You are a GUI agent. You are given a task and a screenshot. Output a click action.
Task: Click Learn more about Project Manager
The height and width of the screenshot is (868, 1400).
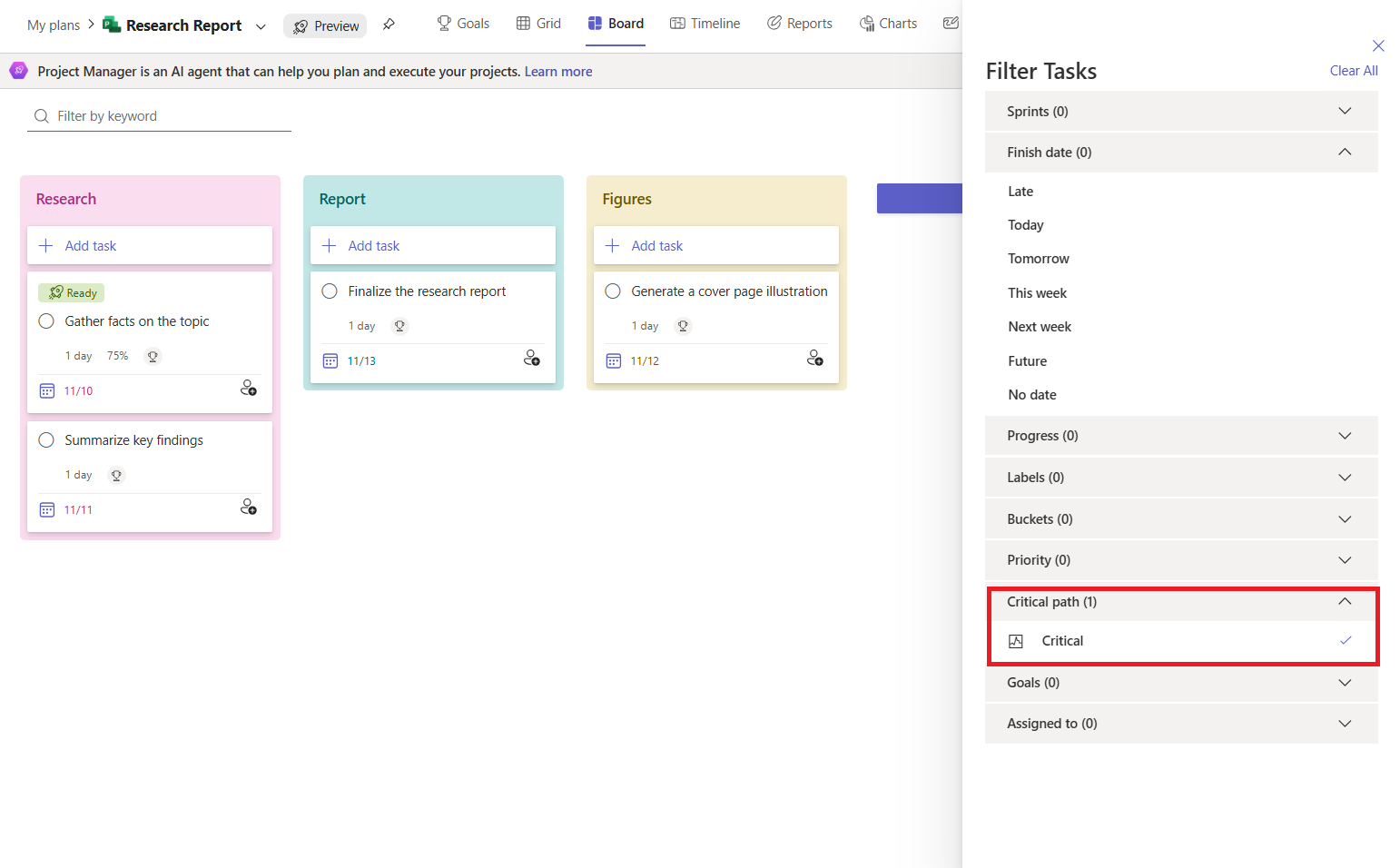point(558,71)
